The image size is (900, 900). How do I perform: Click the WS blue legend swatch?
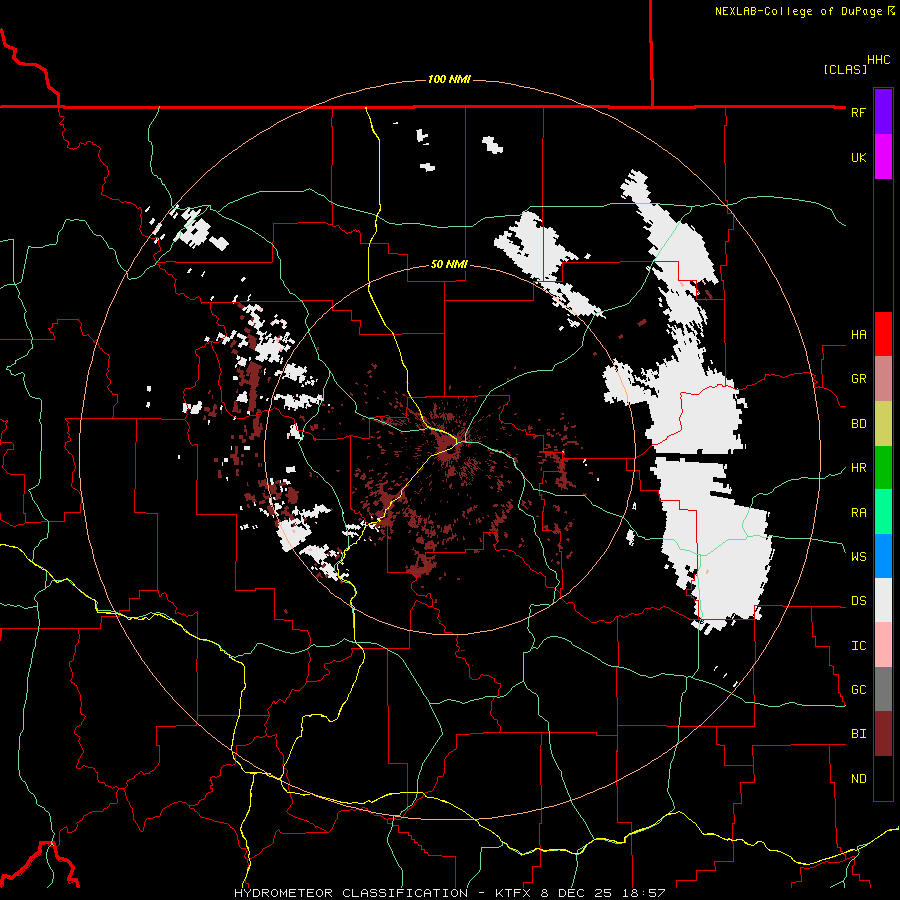click(x=883, y=556)
